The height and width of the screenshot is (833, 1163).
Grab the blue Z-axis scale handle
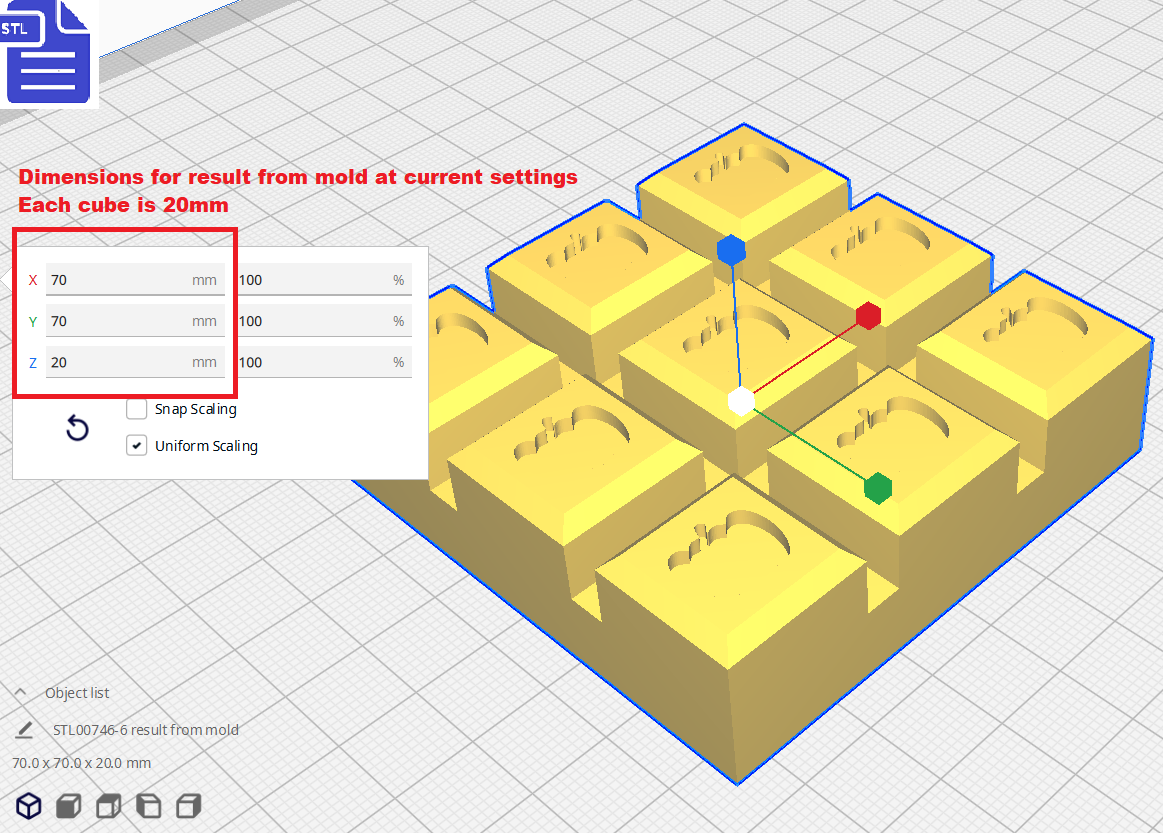731,250
